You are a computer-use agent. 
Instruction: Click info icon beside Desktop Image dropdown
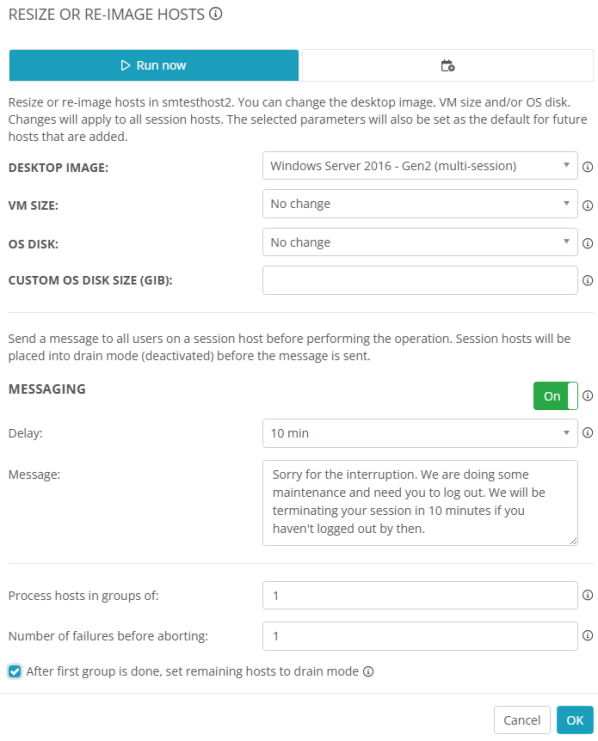pos(588,167)
